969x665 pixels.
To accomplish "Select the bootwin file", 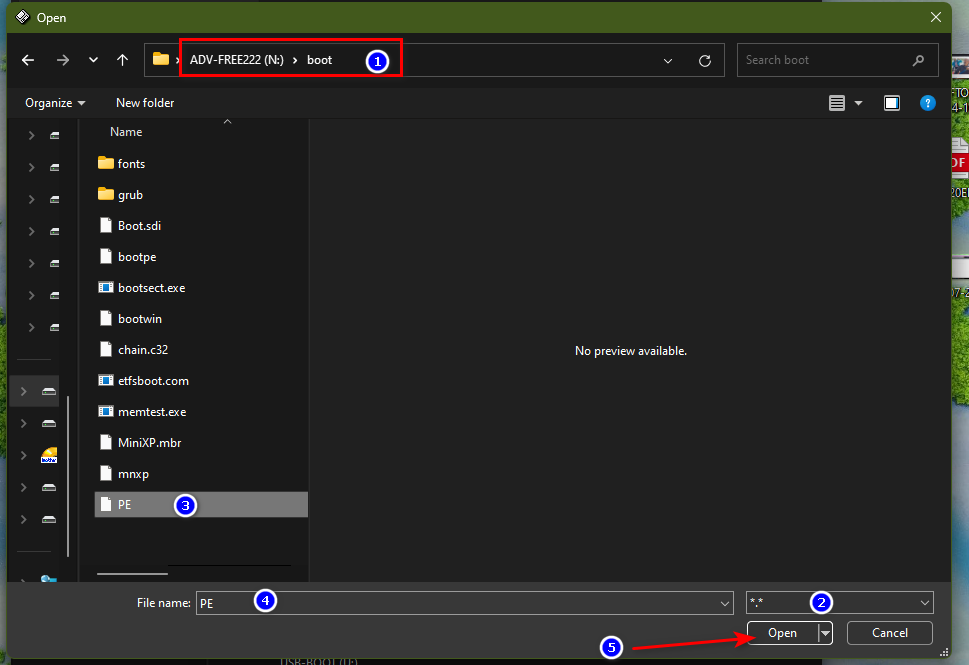I will pyautogui.click(x=201, y=319).
